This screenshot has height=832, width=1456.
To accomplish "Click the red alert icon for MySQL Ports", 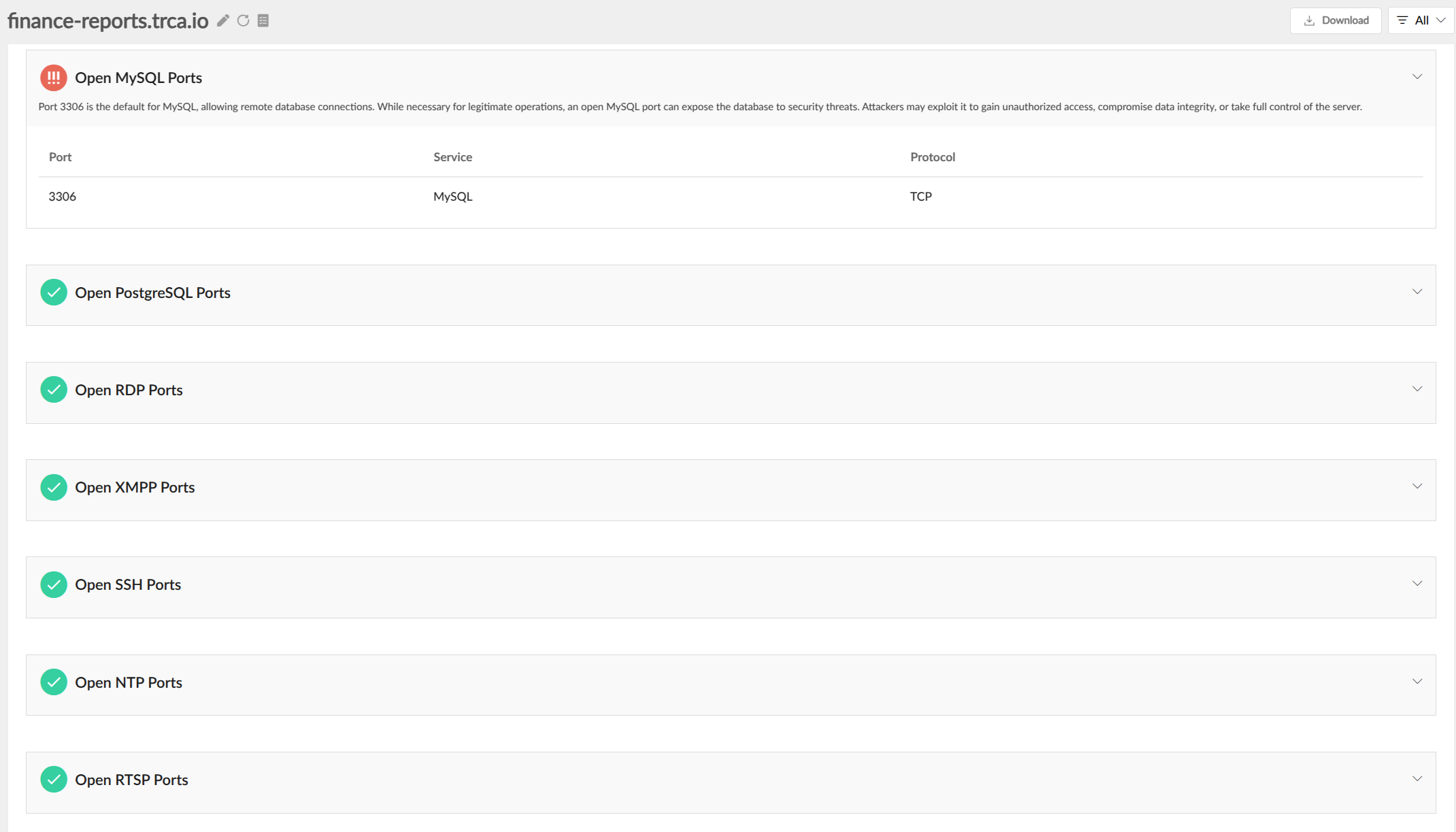I will (x=53, y=78).
